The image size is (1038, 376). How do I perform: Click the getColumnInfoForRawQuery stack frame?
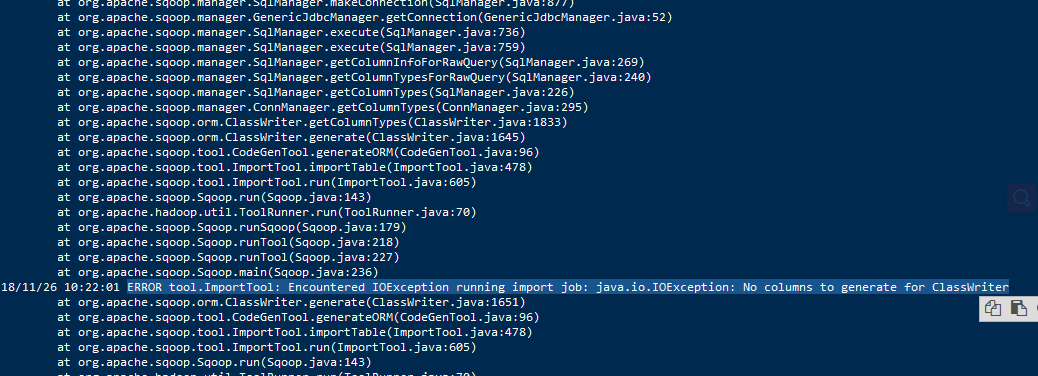pos(351,62)
